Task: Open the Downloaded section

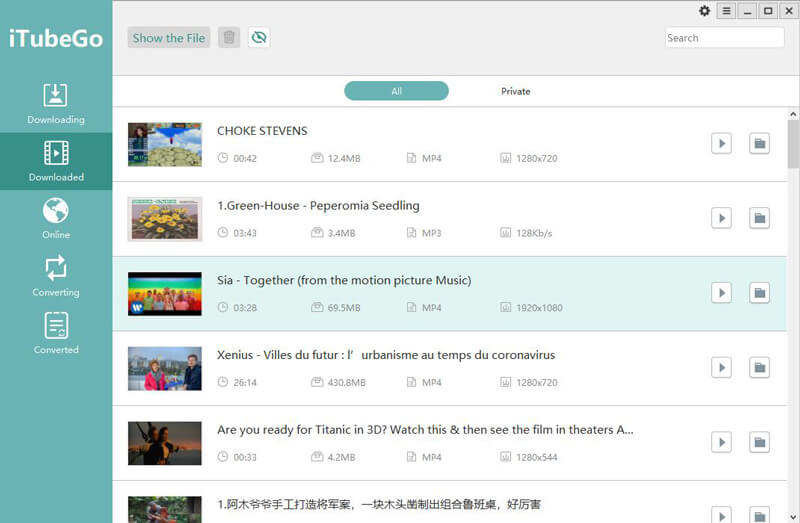Action: [x=56, y=161]
